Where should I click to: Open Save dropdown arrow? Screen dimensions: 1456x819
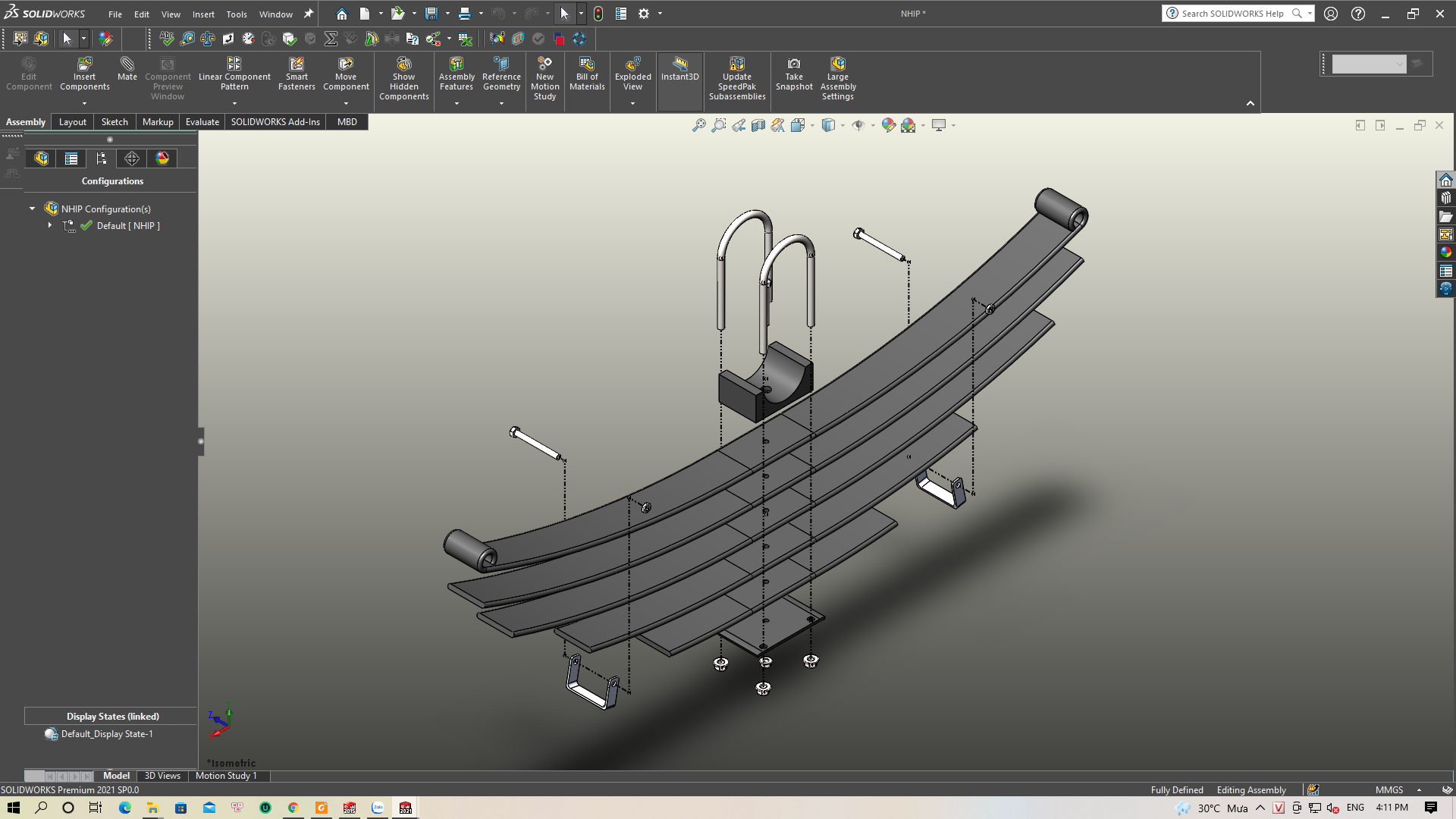(x=447, y=14)
